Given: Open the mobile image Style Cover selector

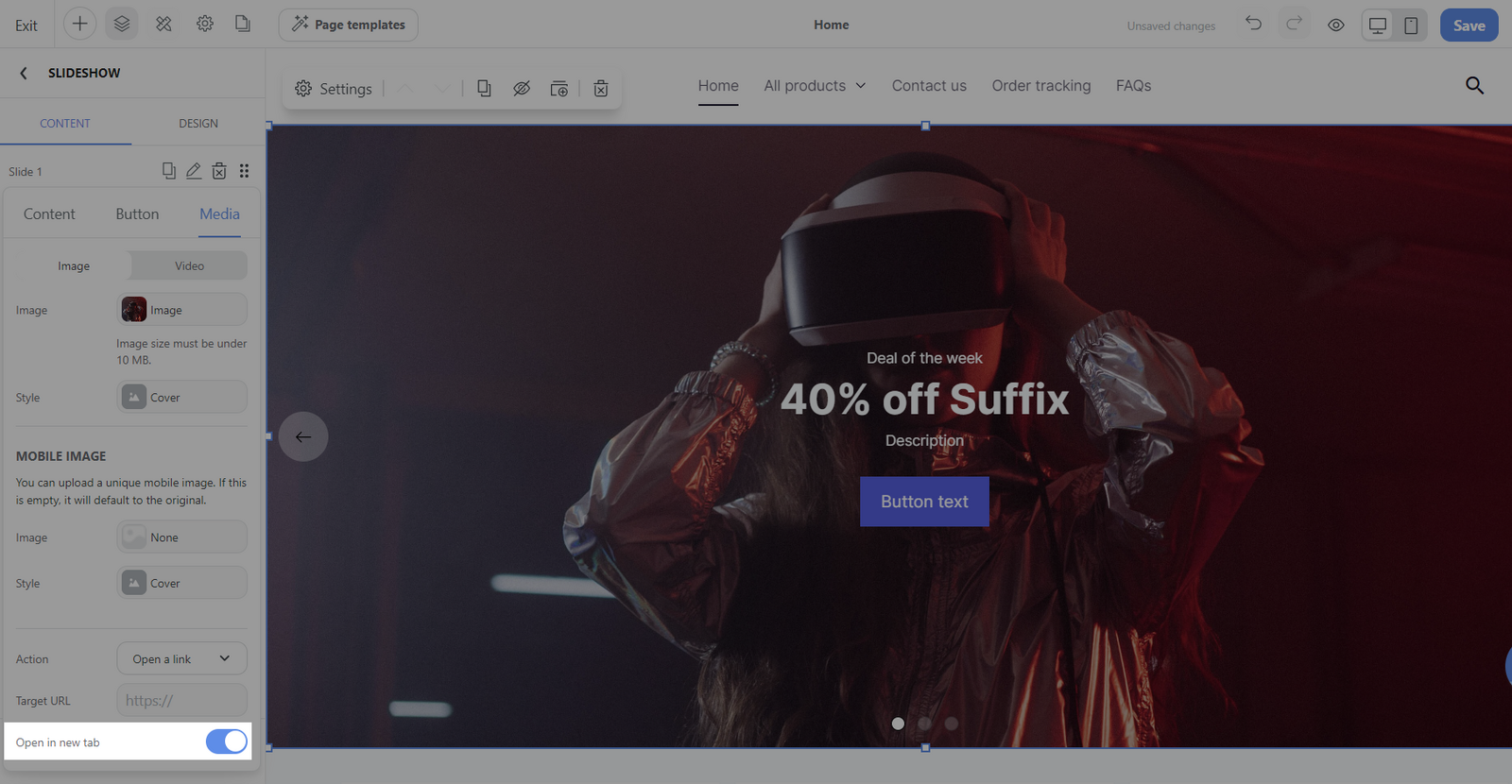Looking at the screenshot, I should [x=182, y=583].
